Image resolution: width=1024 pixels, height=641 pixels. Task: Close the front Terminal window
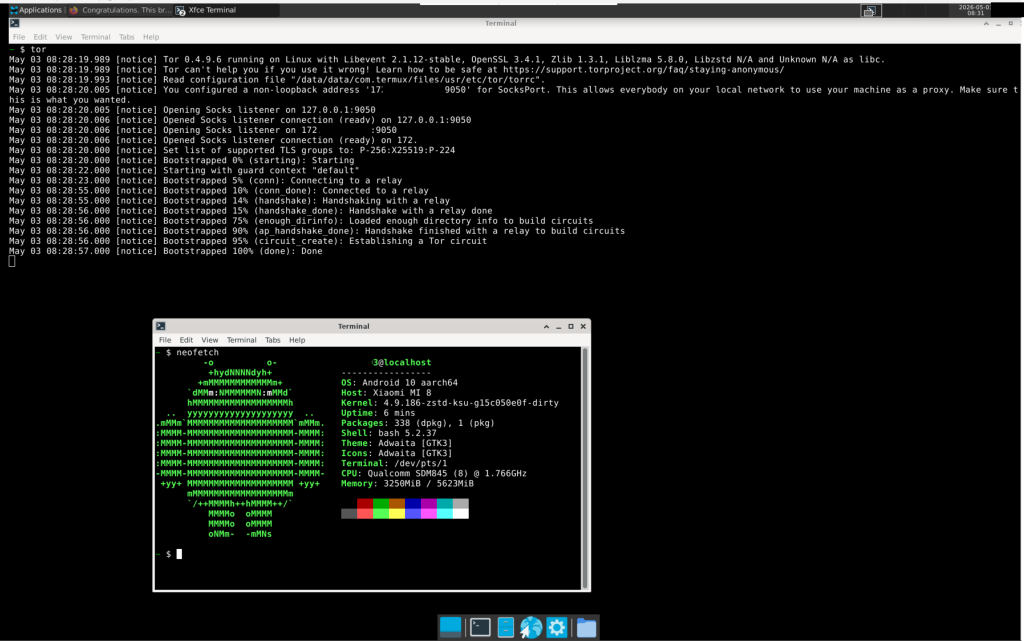(583, 326)
